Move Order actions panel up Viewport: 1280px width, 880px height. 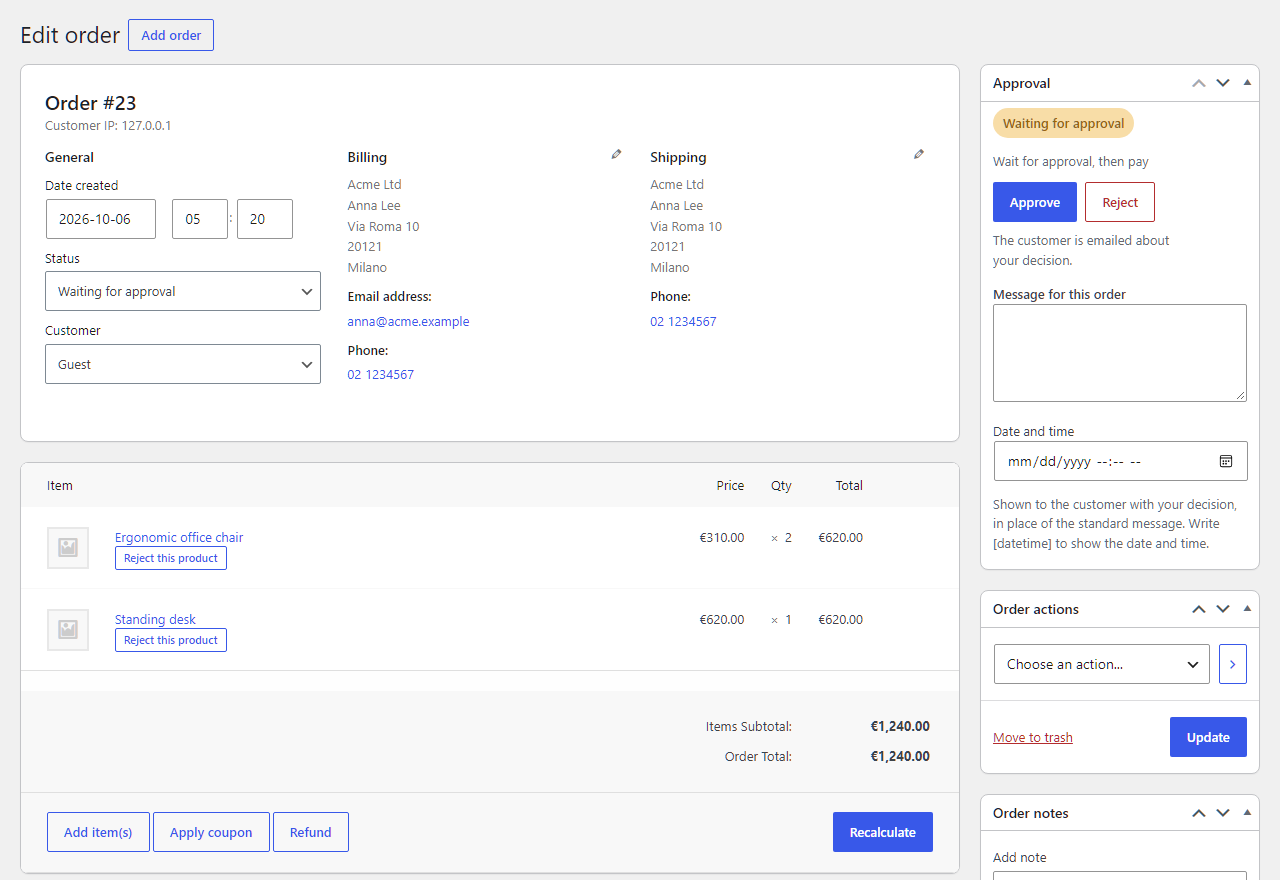[1199, 609]
